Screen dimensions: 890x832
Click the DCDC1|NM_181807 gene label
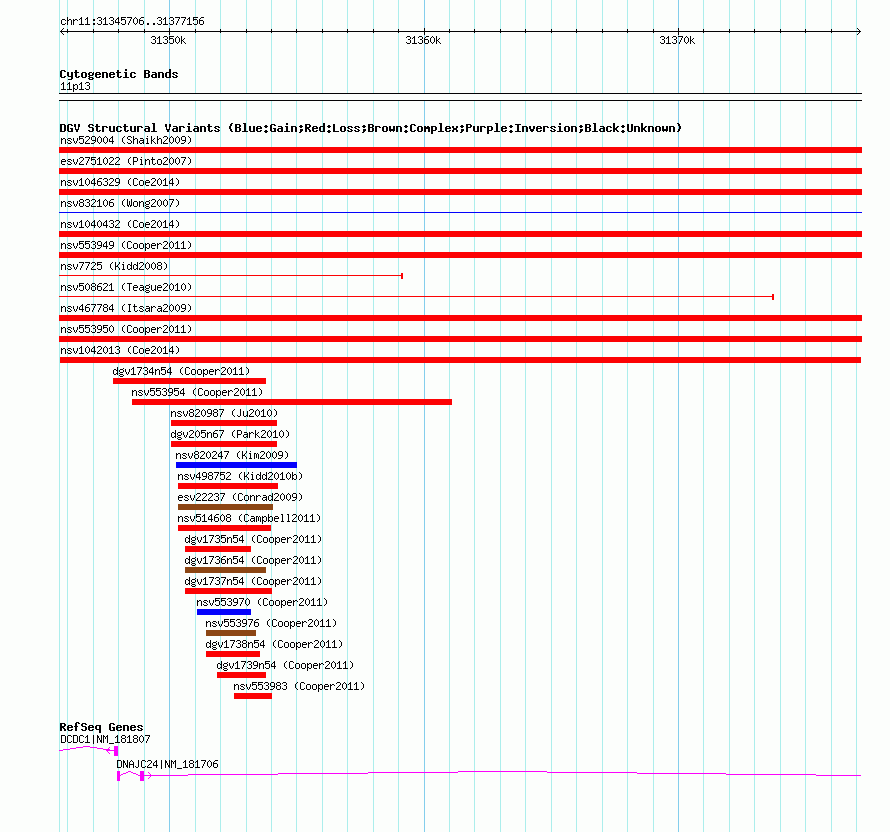105,739
